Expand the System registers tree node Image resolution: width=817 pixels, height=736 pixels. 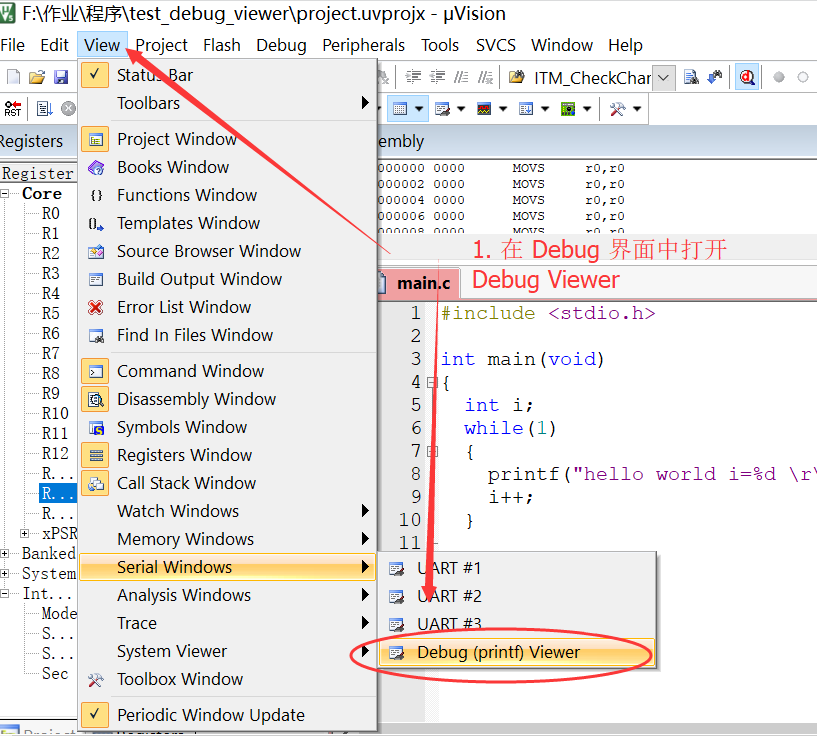click(5, 573)
